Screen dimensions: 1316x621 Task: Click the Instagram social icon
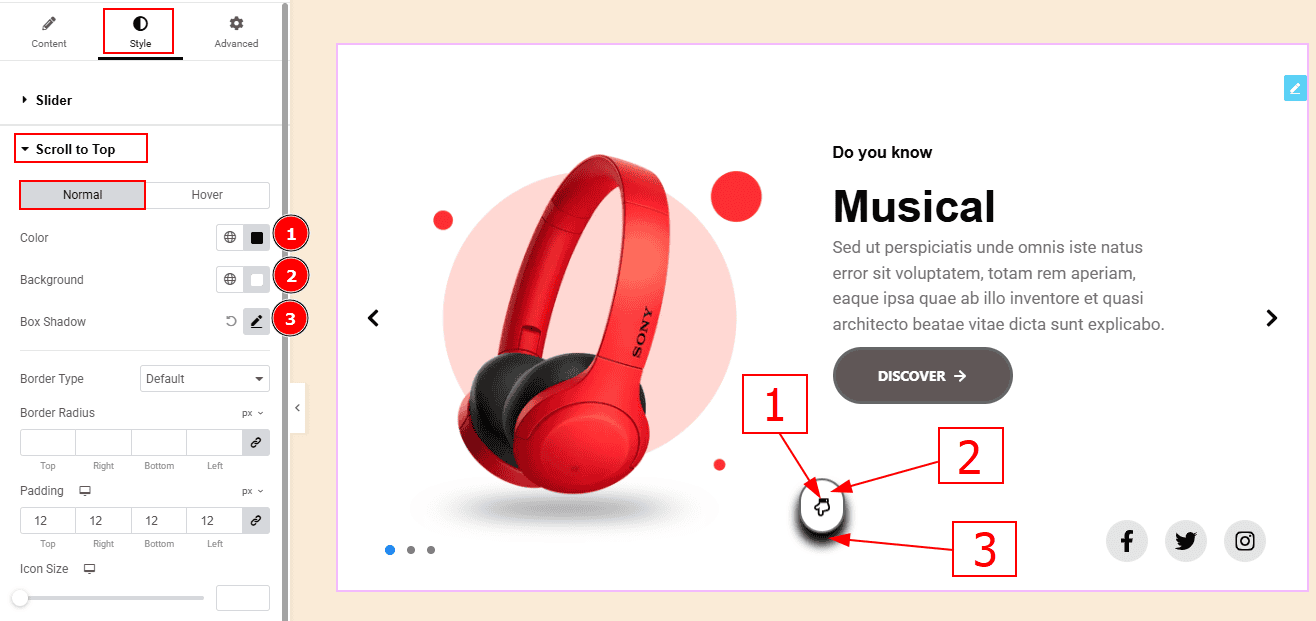(1245, 541)
